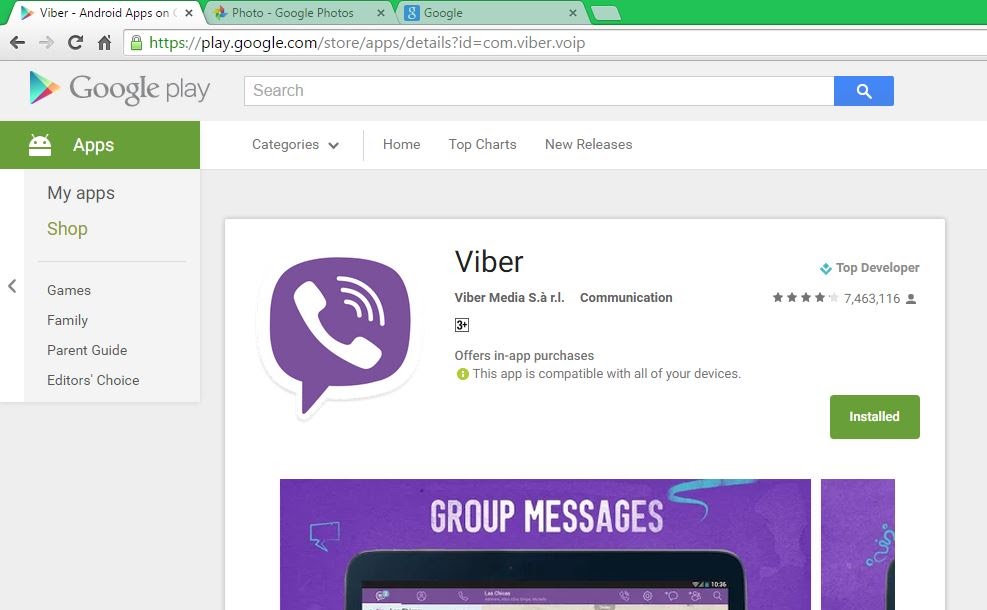This screenshot has height=610, width=987.
Task: Click the 3+ content rating badge
Action: tap(461, 325)
